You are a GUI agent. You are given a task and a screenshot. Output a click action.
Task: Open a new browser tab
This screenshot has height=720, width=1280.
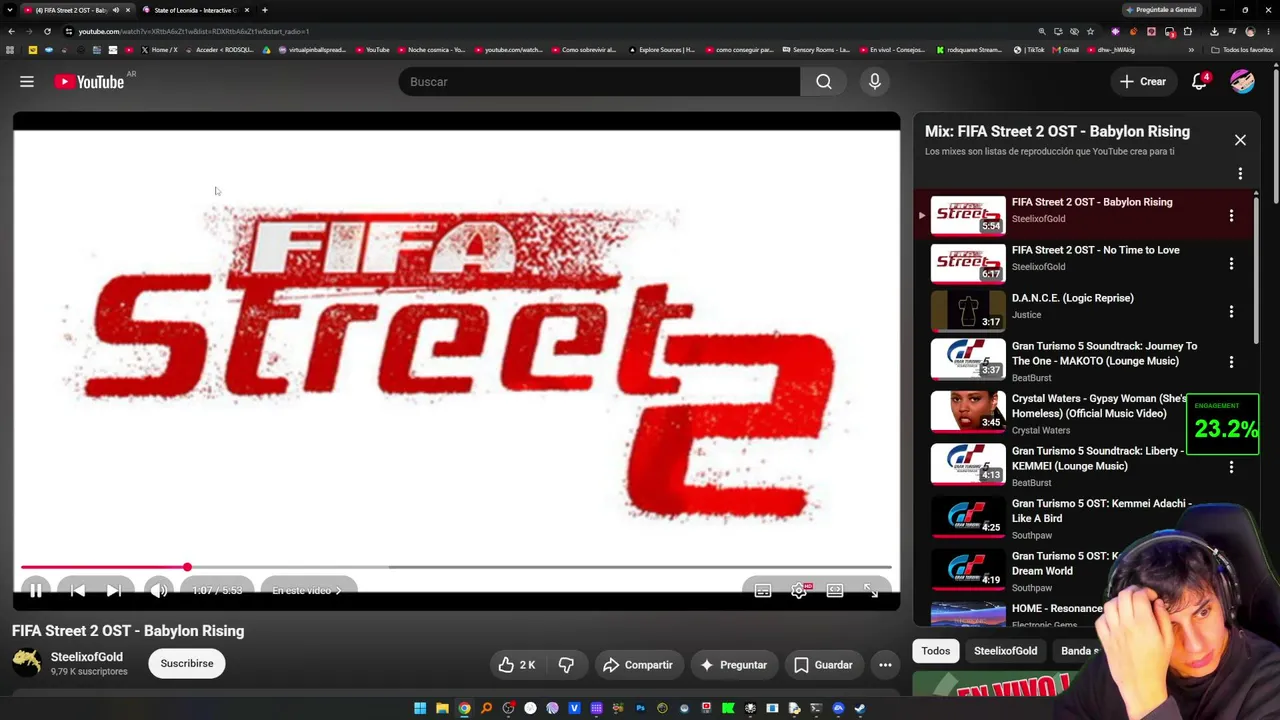click(x=264, y=10)
